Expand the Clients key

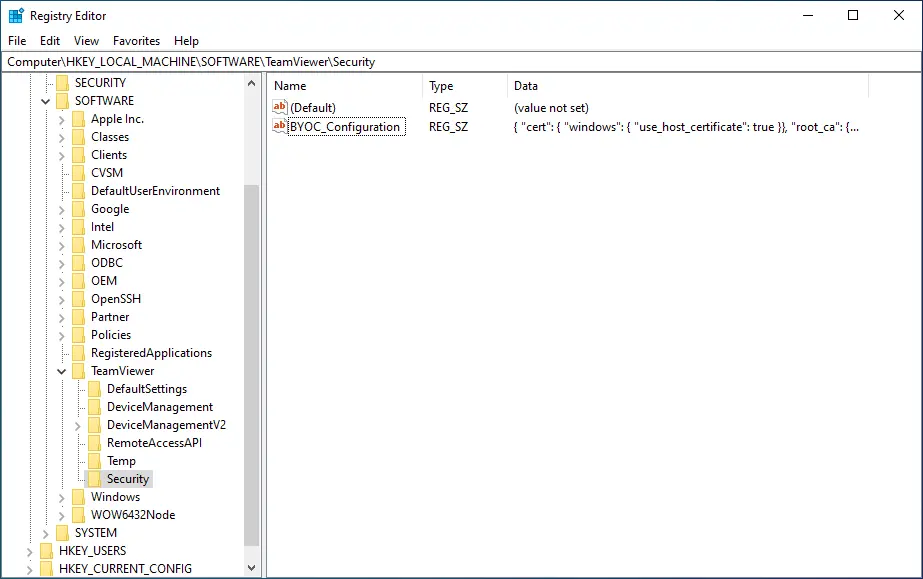coord(62,155)
